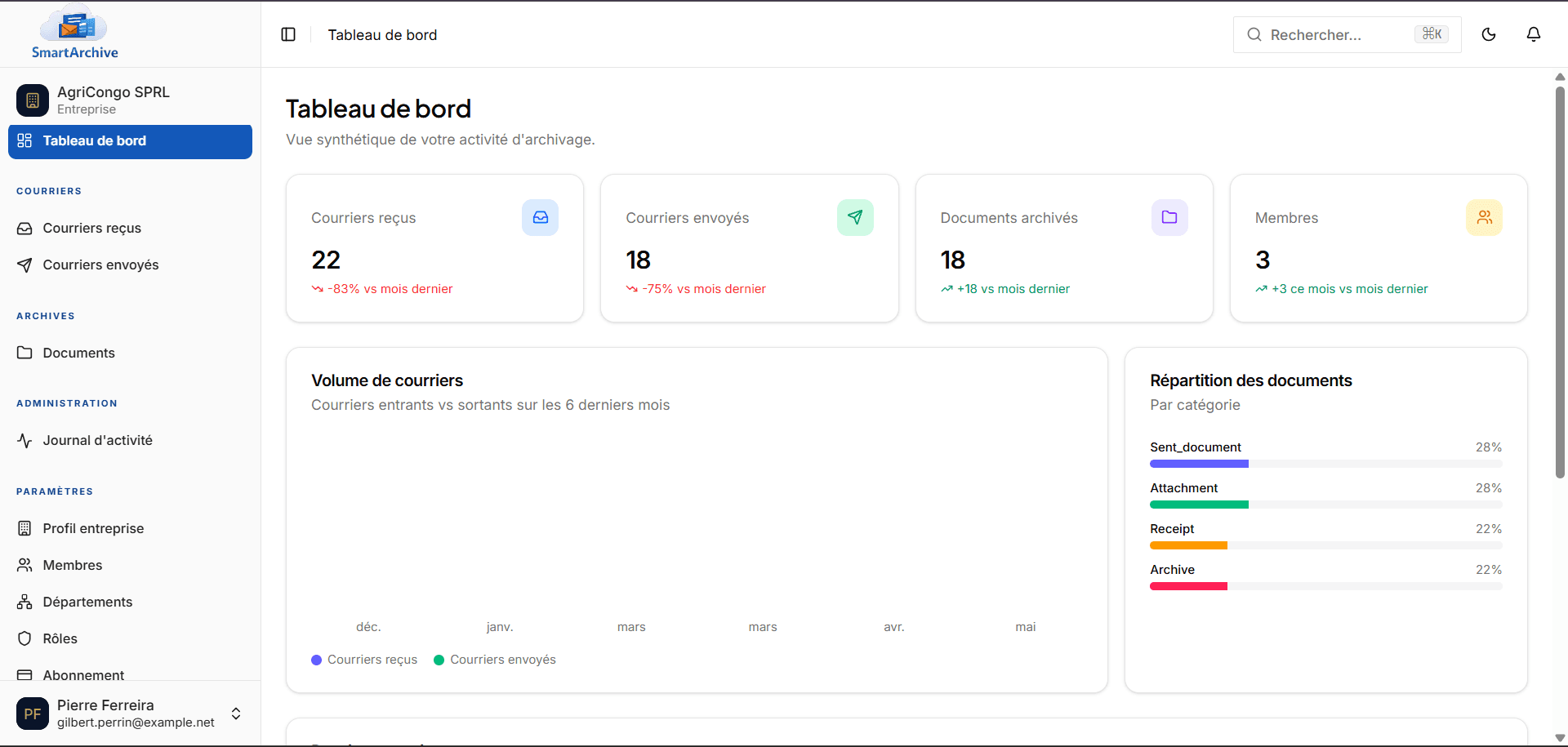Click '+3 ce mois vs mois dernier' text
Image resolution: width=1568 pixels, height=747 pixels.
[x=1350, y=289]
